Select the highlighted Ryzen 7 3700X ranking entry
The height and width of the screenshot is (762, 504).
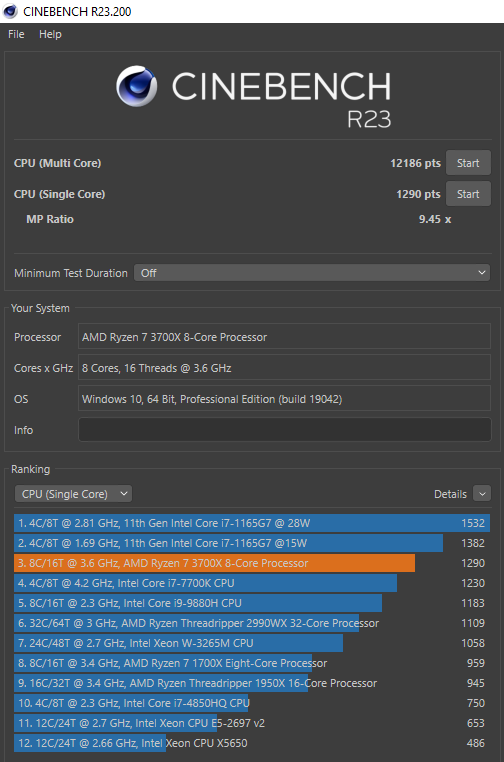pyautogui.click(x=252, y=563)
